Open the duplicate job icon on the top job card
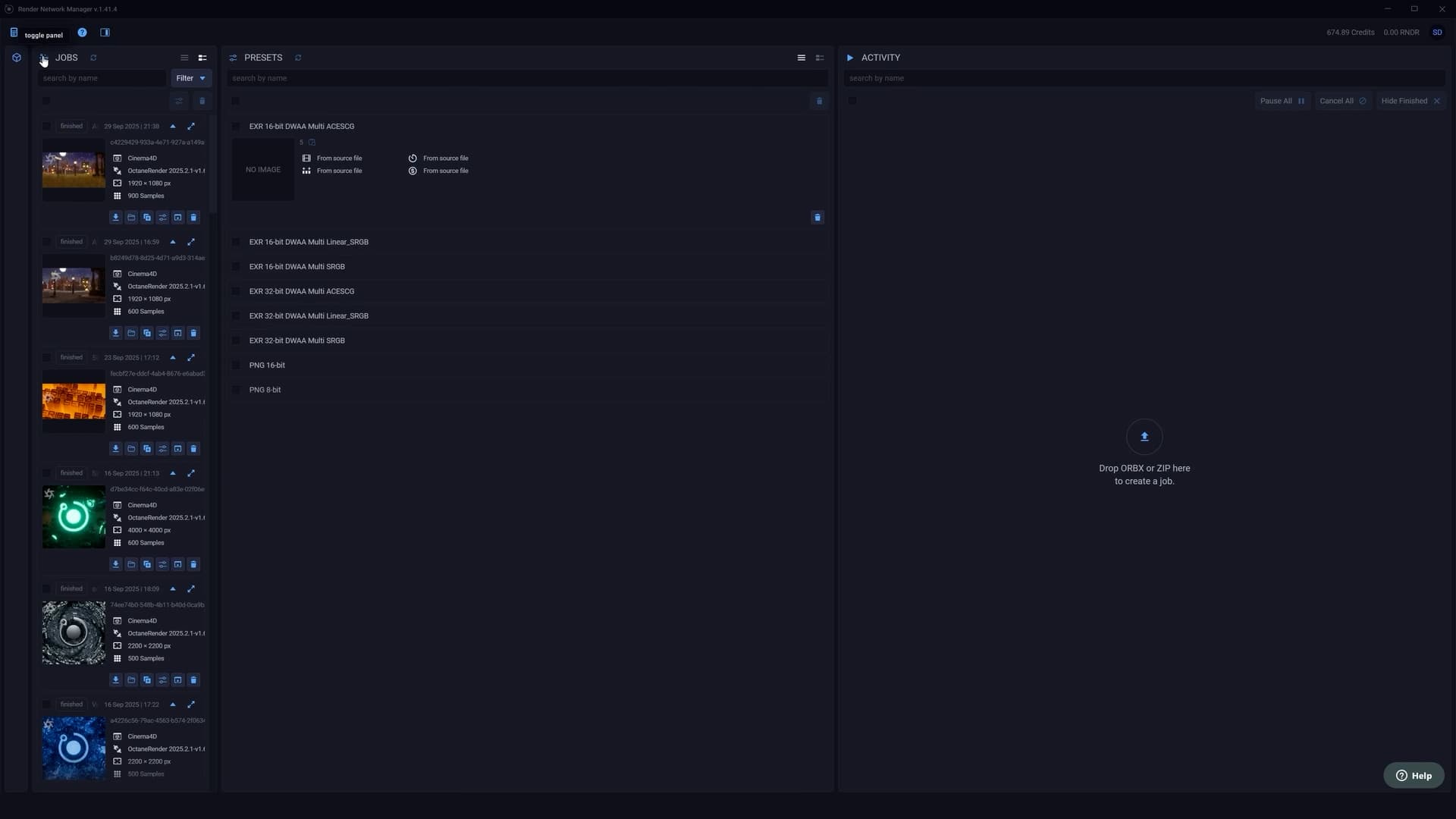The image size is (1456, 819). [x=146, y=218]
